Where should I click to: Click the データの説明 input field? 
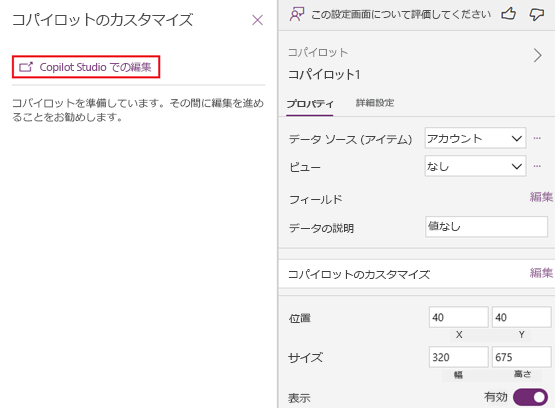click(x=486, y=226)
